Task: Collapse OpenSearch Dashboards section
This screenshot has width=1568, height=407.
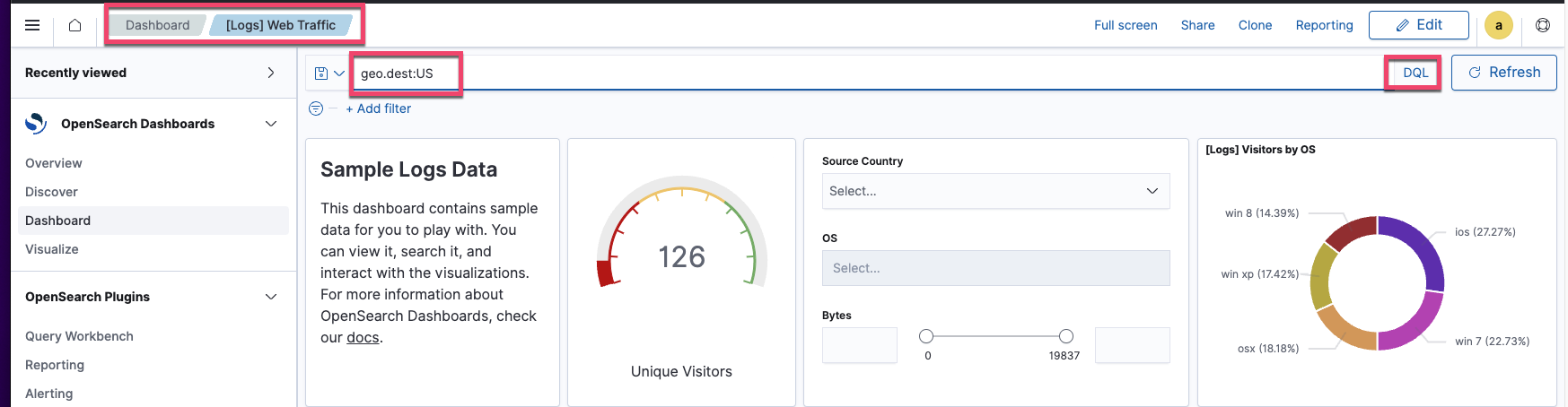Action: pos(271,124)
